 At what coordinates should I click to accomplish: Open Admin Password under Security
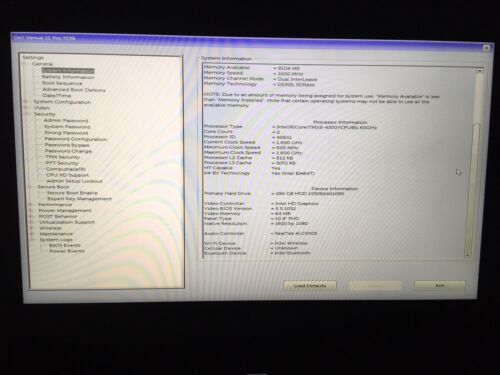pos(66,120)
